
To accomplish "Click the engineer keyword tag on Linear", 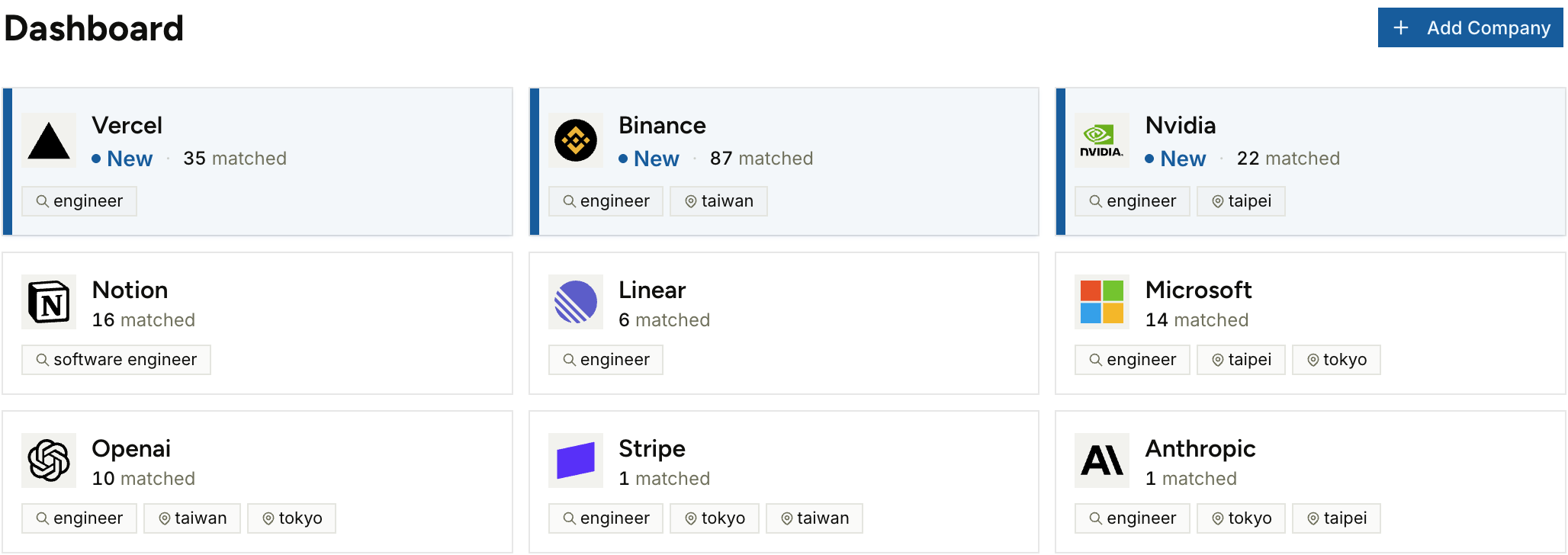I will tap(606, 360).
